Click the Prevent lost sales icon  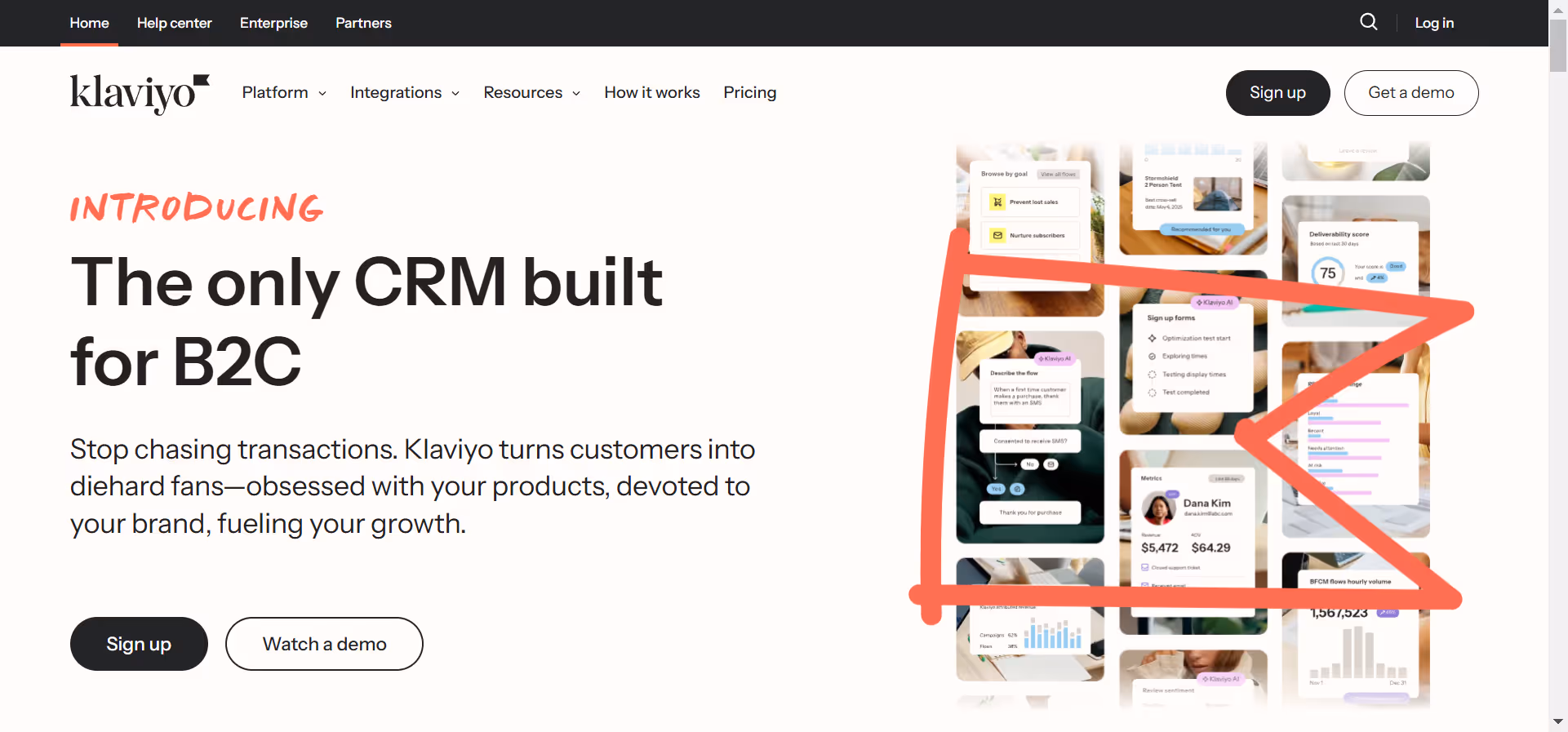(x=997, y=202)
